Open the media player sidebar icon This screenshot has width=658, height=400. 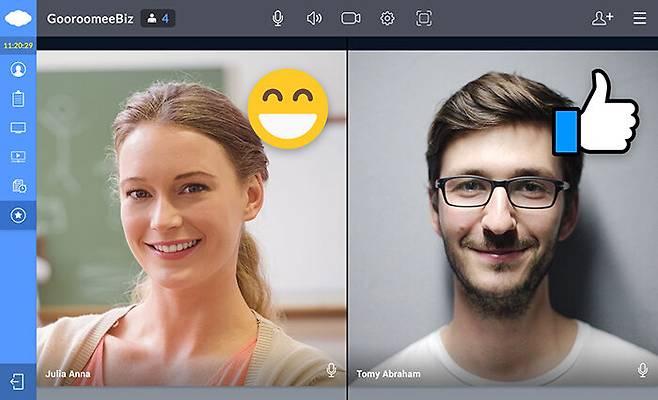point(18,157)
